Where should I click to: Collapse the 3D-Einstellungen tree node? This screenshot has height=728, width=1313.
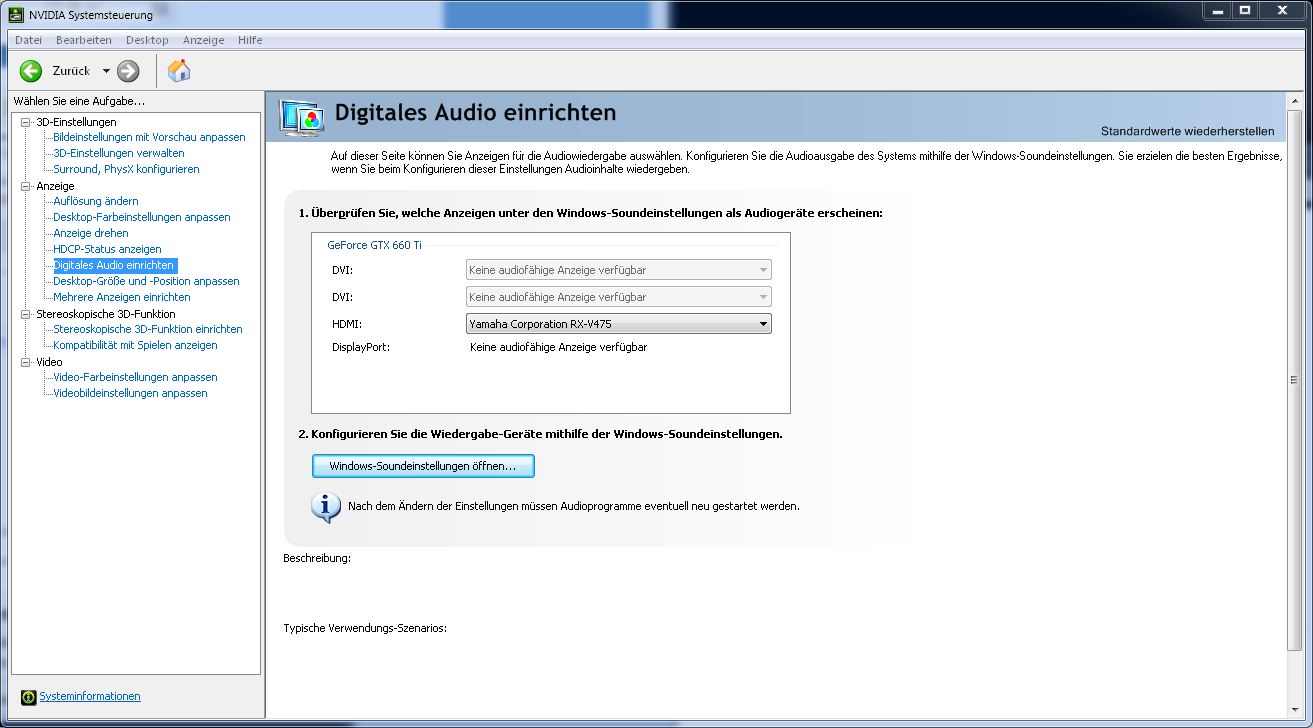click(x=26, y=122)
